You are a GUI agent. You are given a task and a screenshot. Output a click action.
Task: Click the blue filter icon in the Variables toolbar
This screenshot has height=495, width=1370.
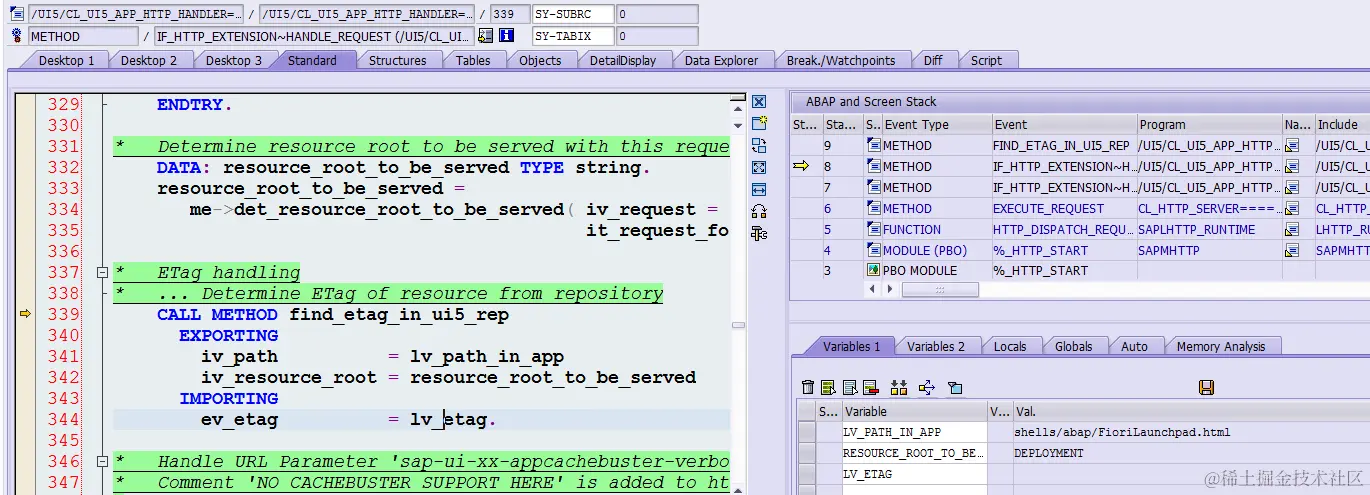[x=954, y=387]
